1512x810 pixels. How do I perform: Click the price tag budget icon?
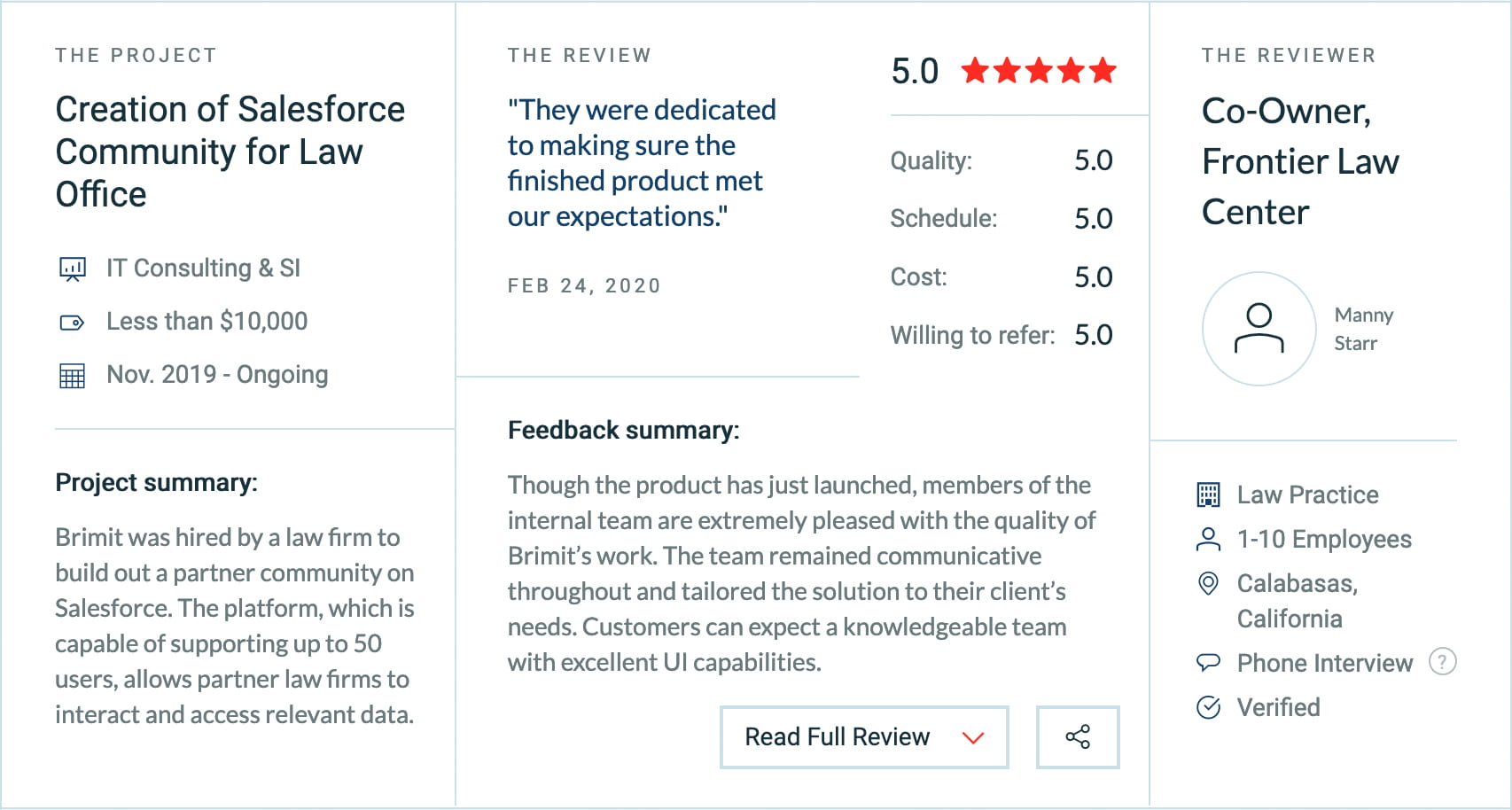[72, 323]
